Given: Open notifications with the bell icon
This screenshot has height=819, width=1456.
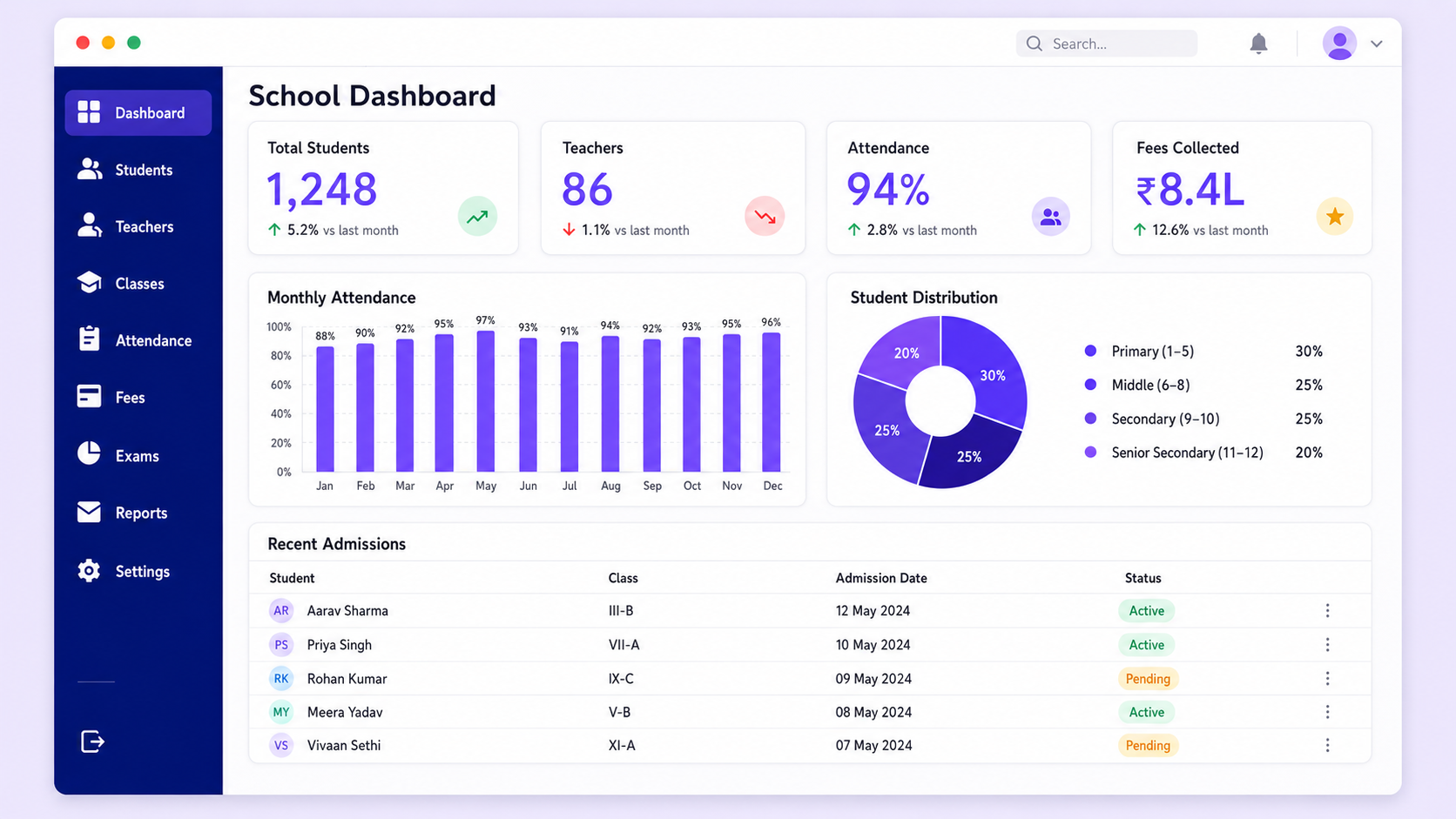Looking at the screenshot, I should (1258, 44).
